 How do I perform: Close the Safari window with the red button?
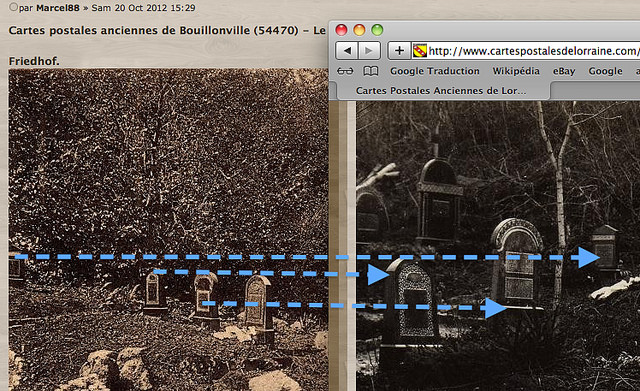(x=341, y=30)
